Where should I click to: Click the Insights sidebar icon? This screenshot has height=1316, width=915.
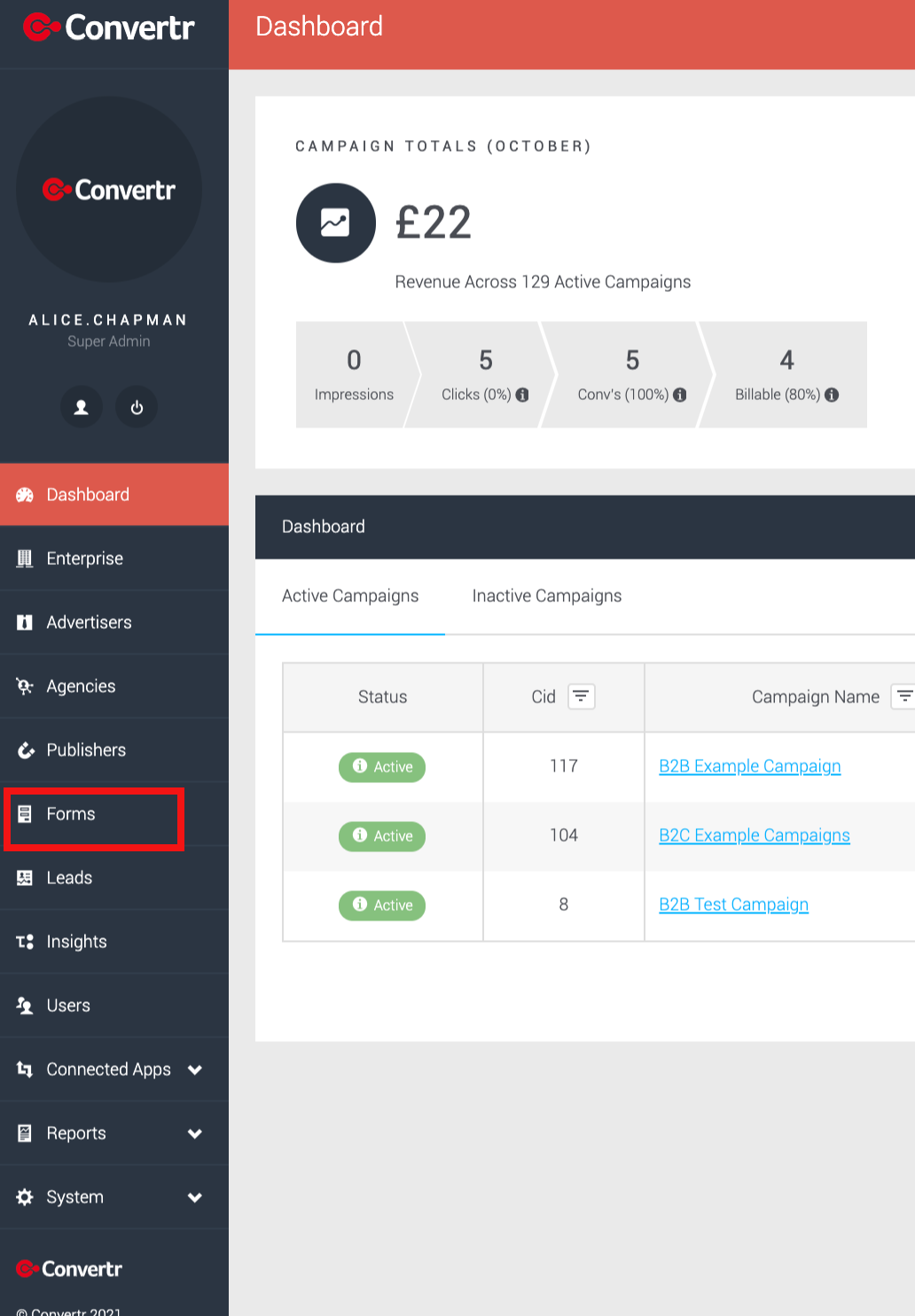[25, 942]
